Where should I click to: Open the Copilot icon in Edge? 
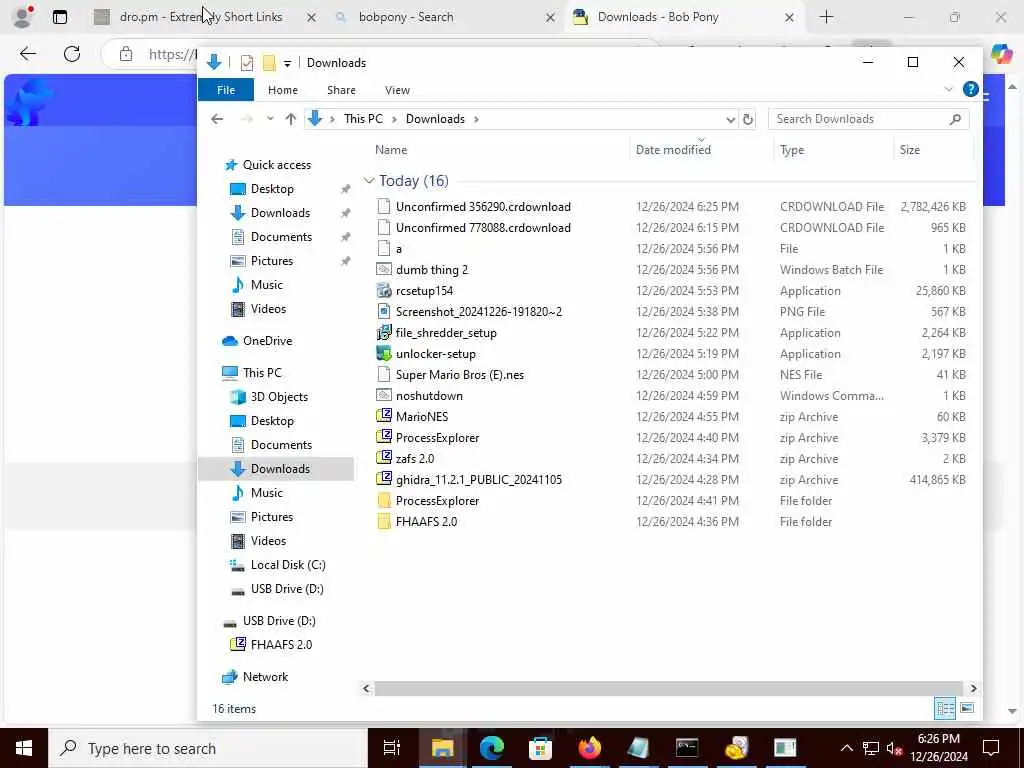click(1001, 54)
